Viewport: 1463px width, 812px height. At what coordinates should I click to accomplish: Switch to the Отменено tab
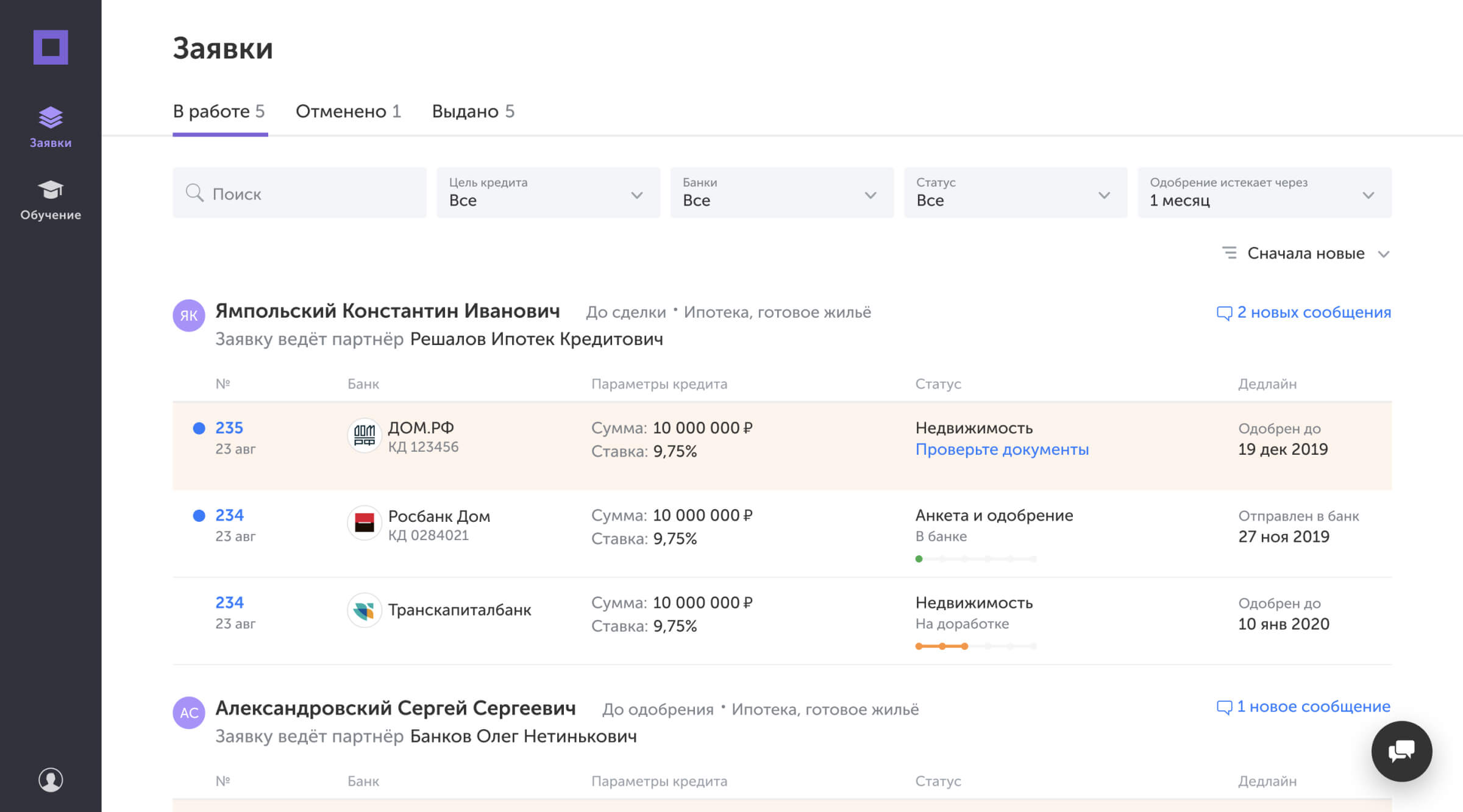click(349, 111)
